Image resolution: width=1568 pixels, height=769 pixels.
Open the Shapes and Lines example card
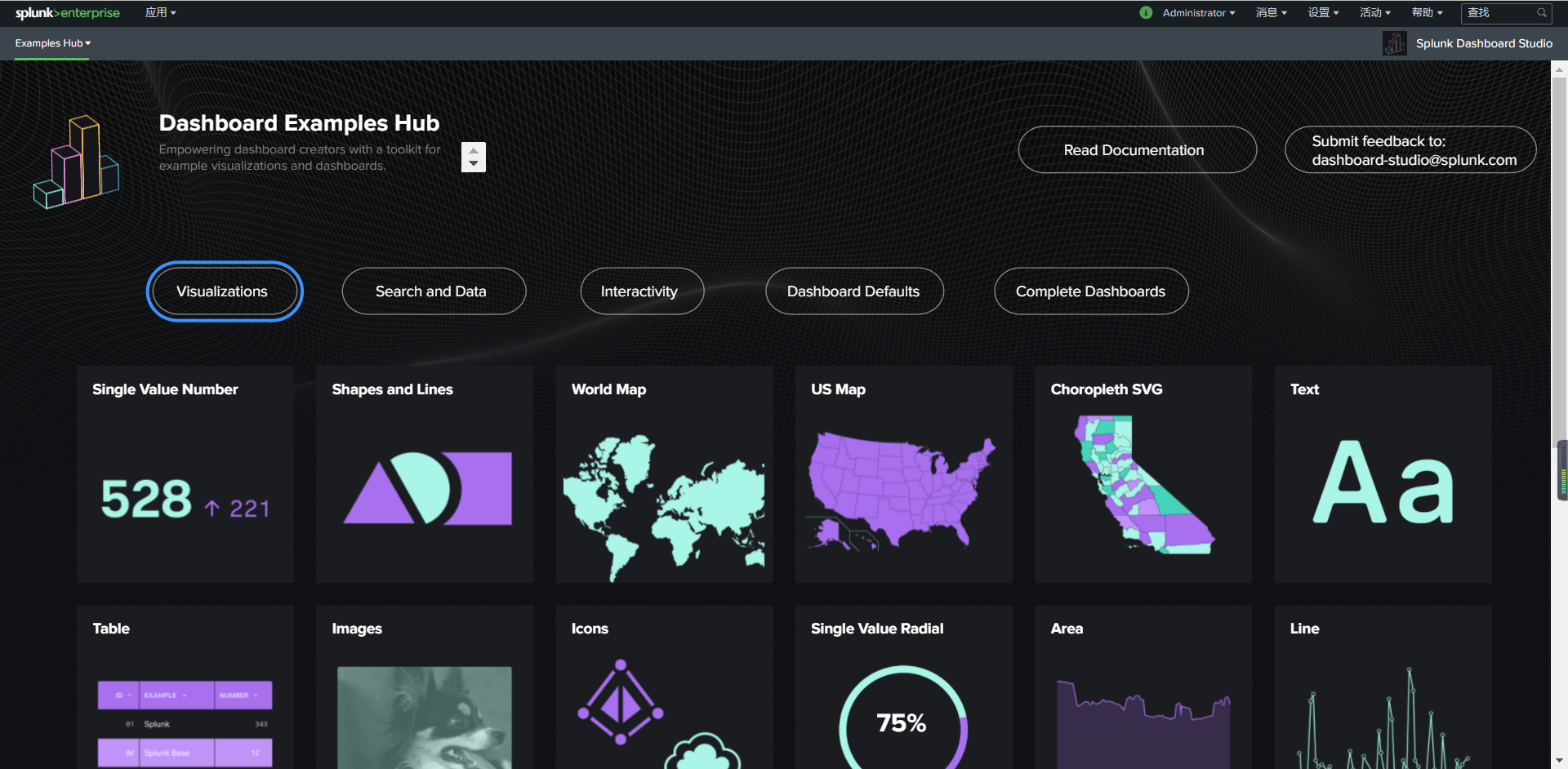pyautogui.click(x=425, y=474)
